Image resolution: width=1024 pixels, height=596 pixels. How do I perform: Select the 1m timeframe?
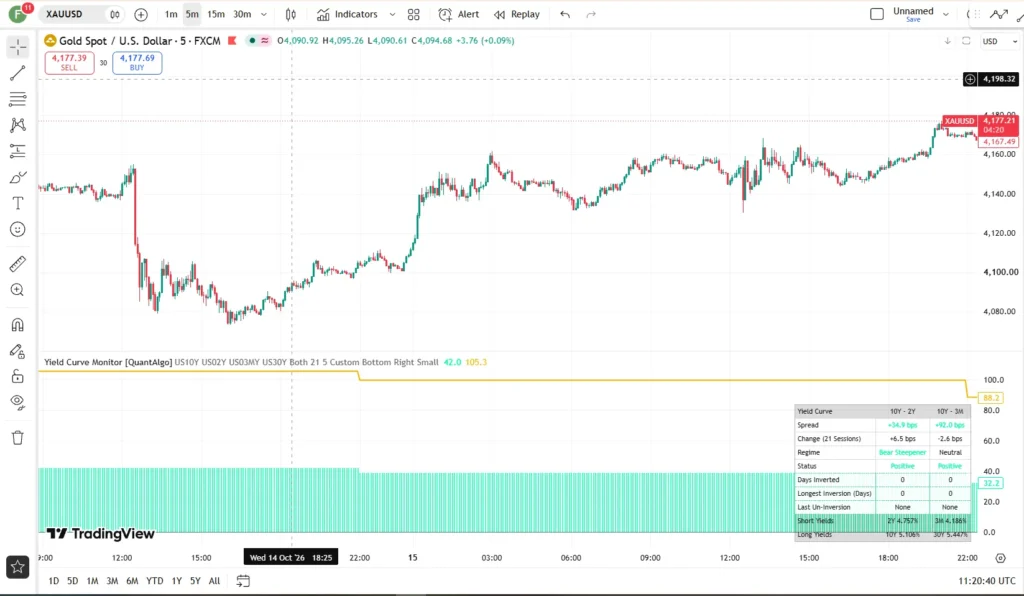pyautogui.click(x=171, y=14)
